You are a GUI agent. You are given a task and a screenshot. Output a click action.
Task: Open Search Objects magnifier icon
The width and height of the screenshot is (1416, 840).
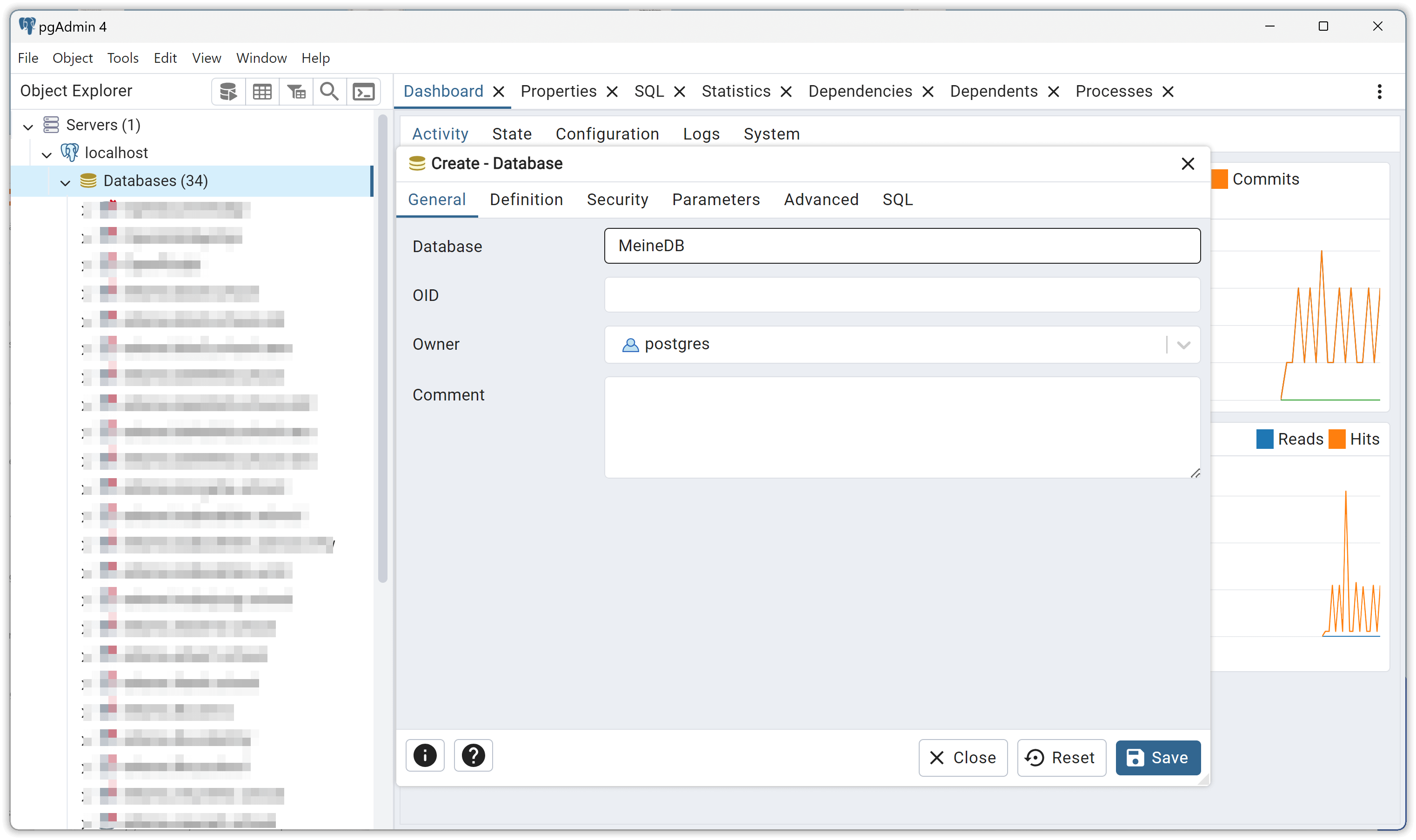(x=329, y=92)
